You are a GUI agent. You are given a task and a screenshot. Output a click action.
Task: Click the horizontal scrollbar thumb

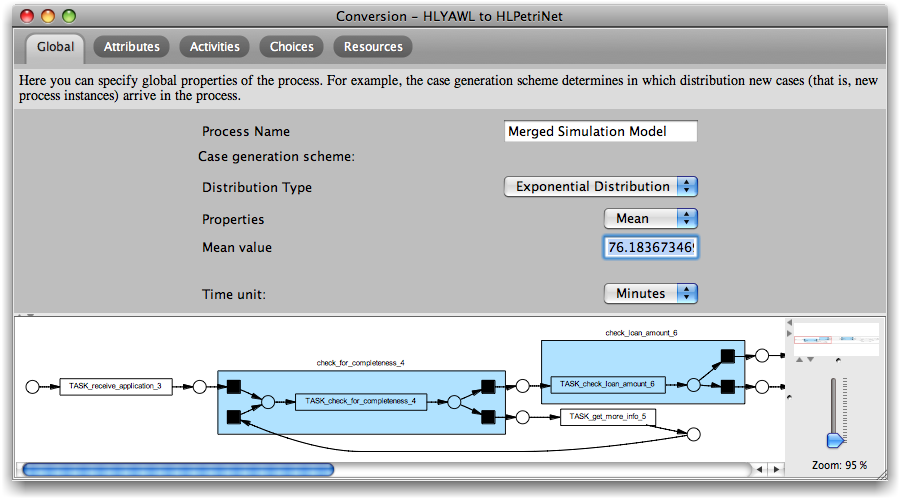[x=178, y=469]
